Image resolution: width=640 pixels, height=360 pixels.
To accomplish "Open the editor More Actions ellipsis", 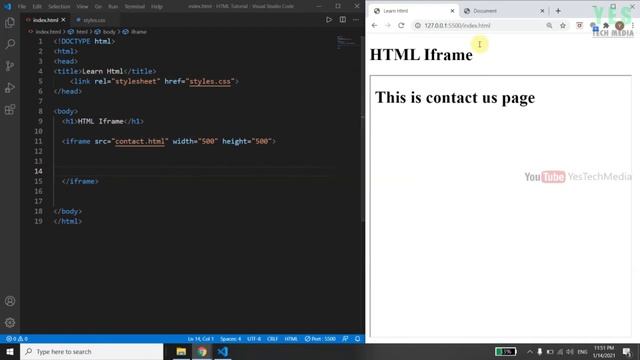I will point(356,20).
